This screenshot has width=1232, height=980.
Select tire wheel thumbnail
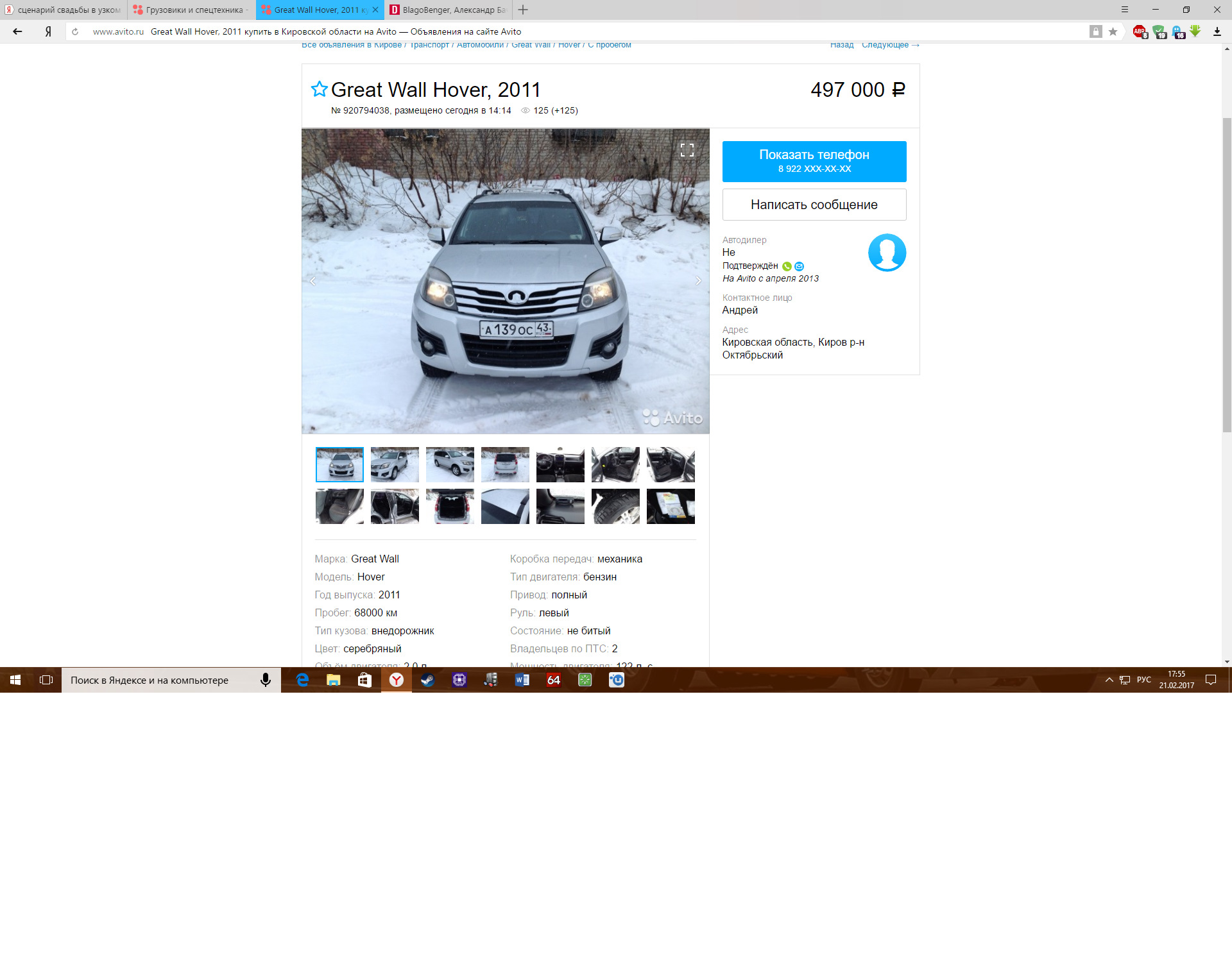615,506
